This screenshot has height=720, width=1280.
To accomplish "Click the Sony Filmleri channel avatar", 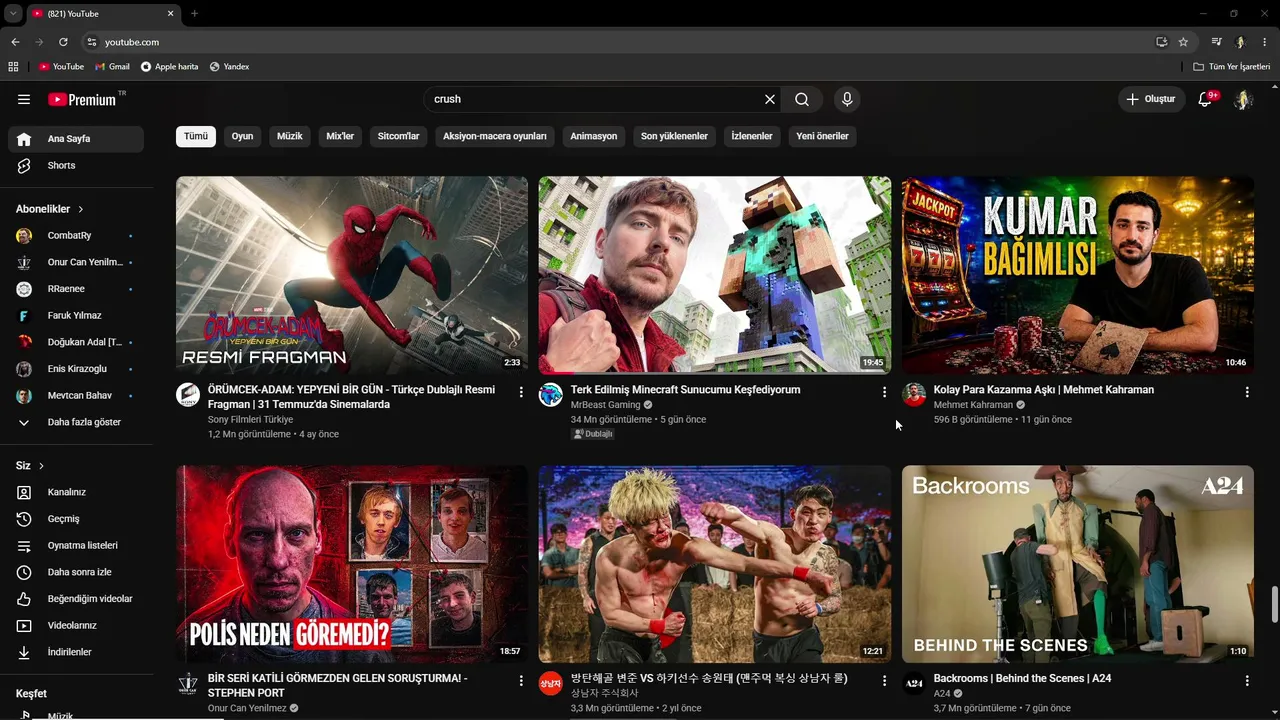I will (188, 395).
